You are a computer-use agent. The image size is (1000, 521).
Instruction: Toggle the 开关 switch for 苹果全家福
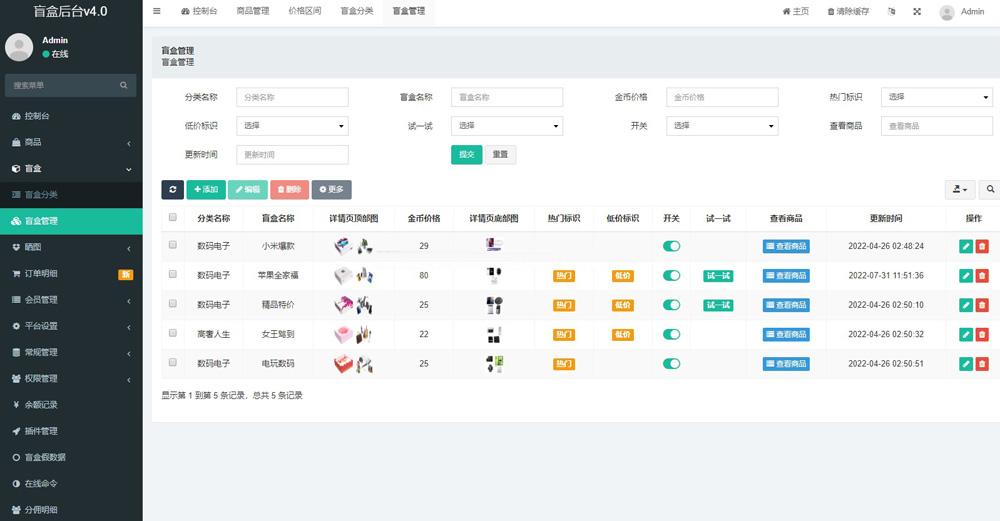click(671, 275)
